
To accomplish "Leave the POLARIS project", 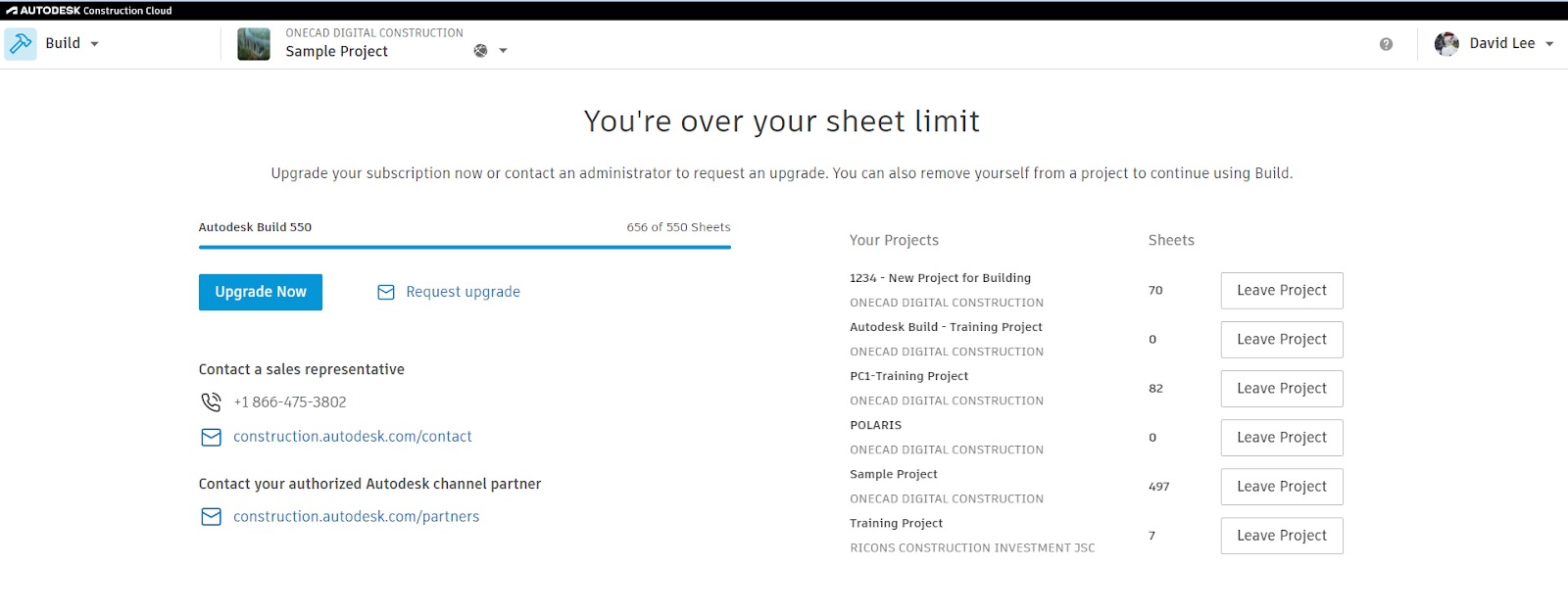I will point(1282,438).
